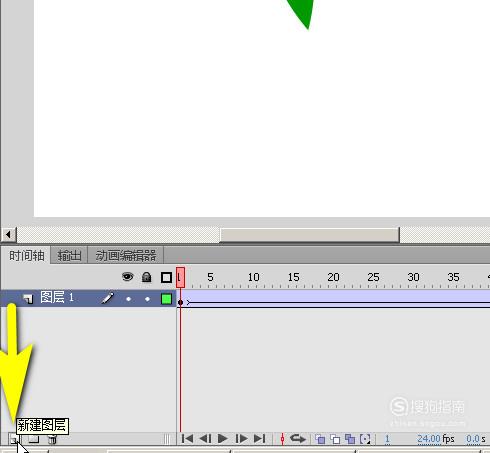Click the green outline color swatch of 图层 1
This screenshot has width=490, height=453.
pos(166,299)
